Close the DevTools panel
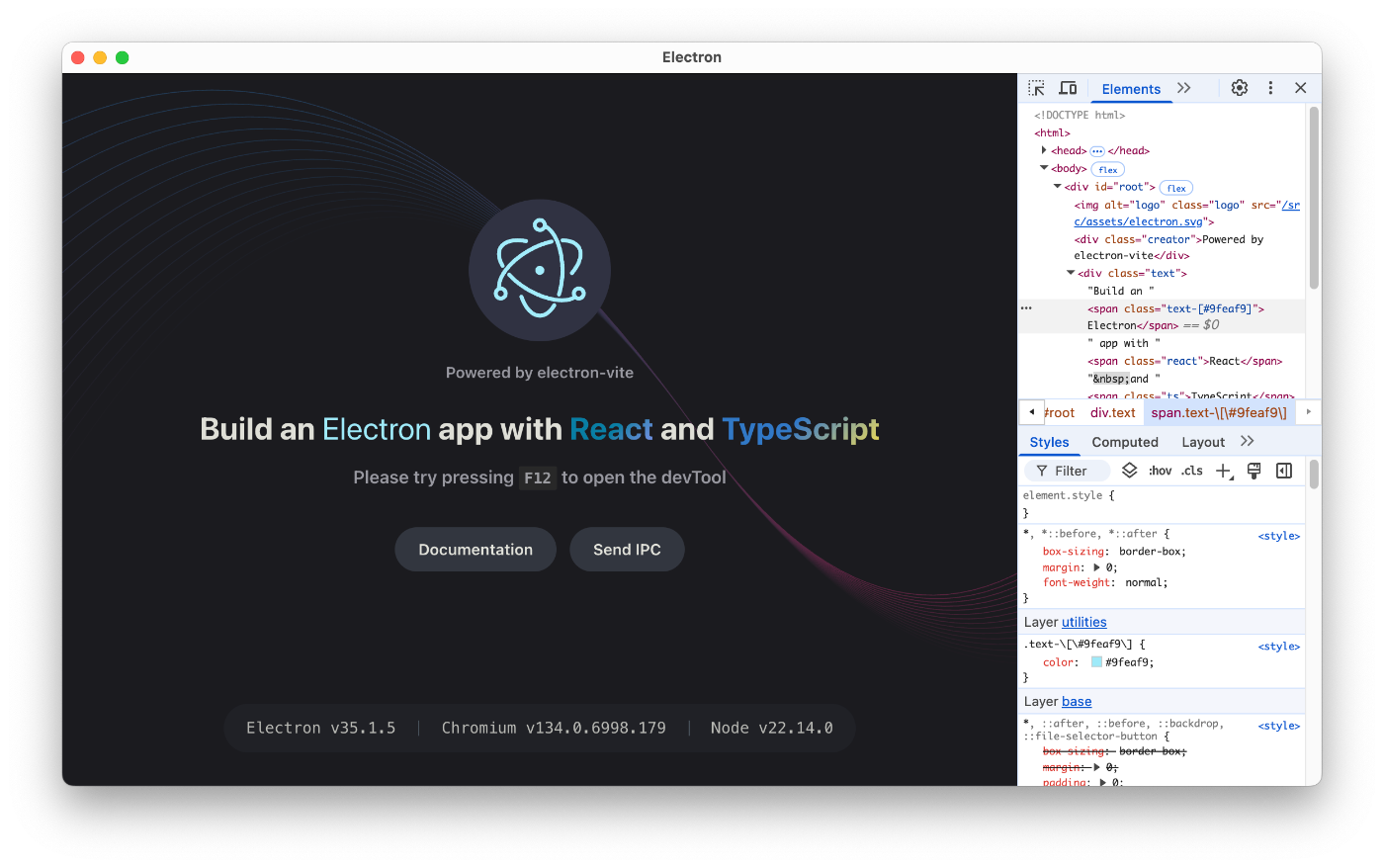The height and width of the screenshot is (868, 1384). (1301, 88)
